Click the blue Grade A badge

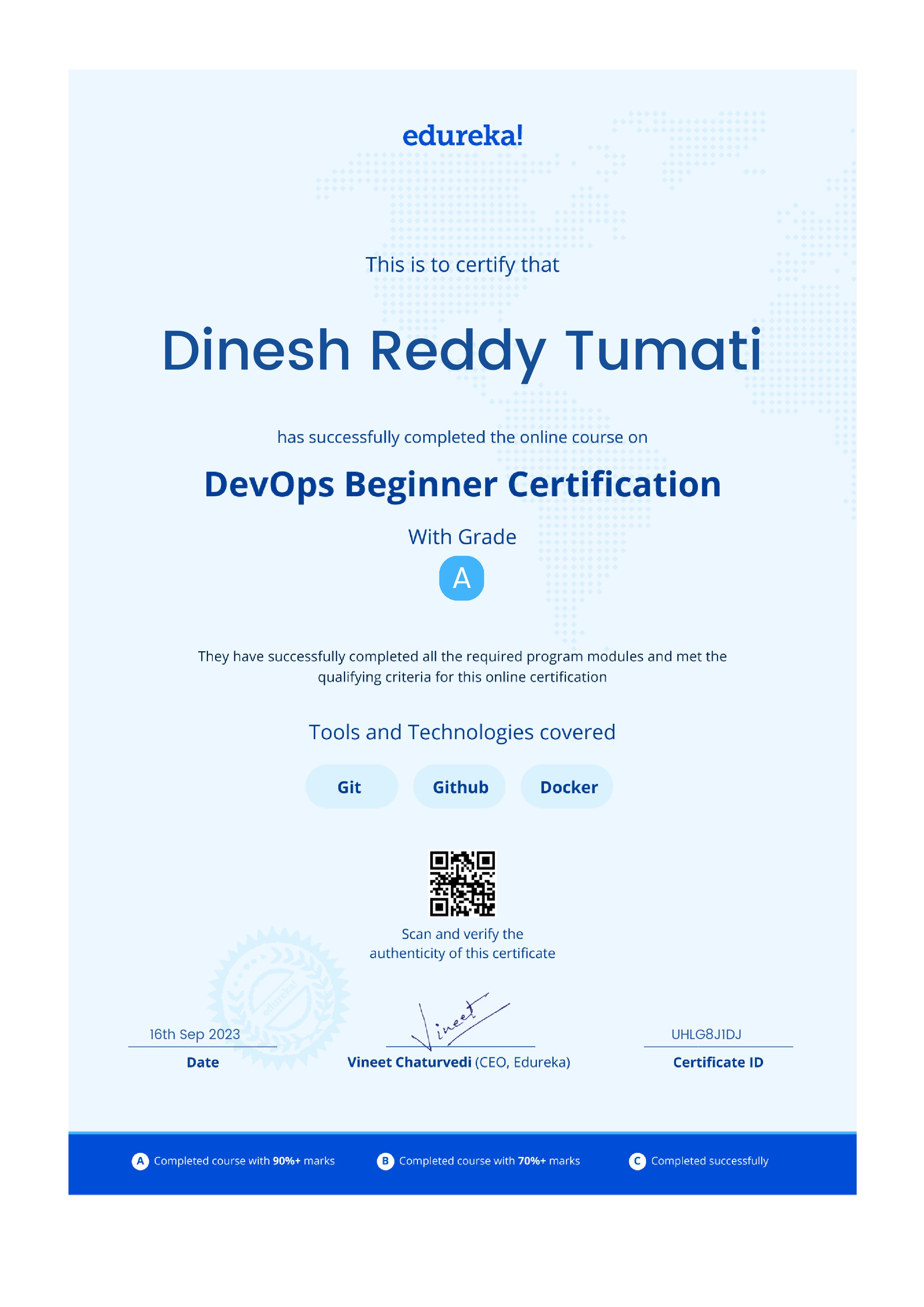click(x=462, y=578)
